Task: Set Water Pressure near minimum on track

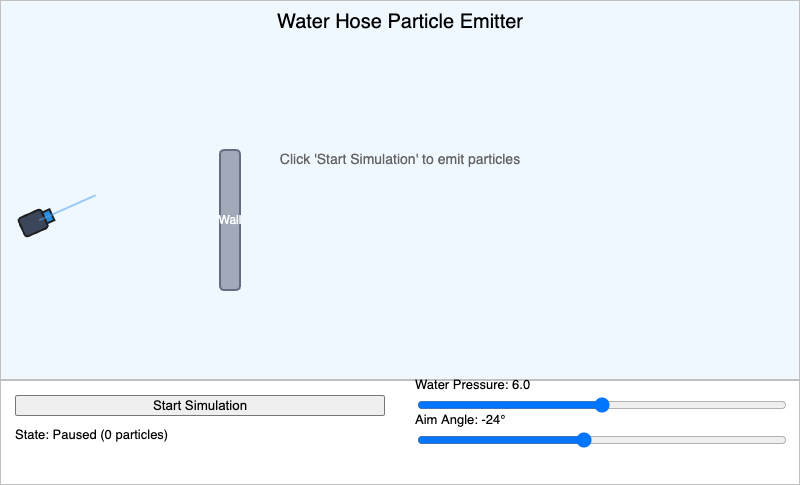Action: pyautogui.click(x=426, y=405)
